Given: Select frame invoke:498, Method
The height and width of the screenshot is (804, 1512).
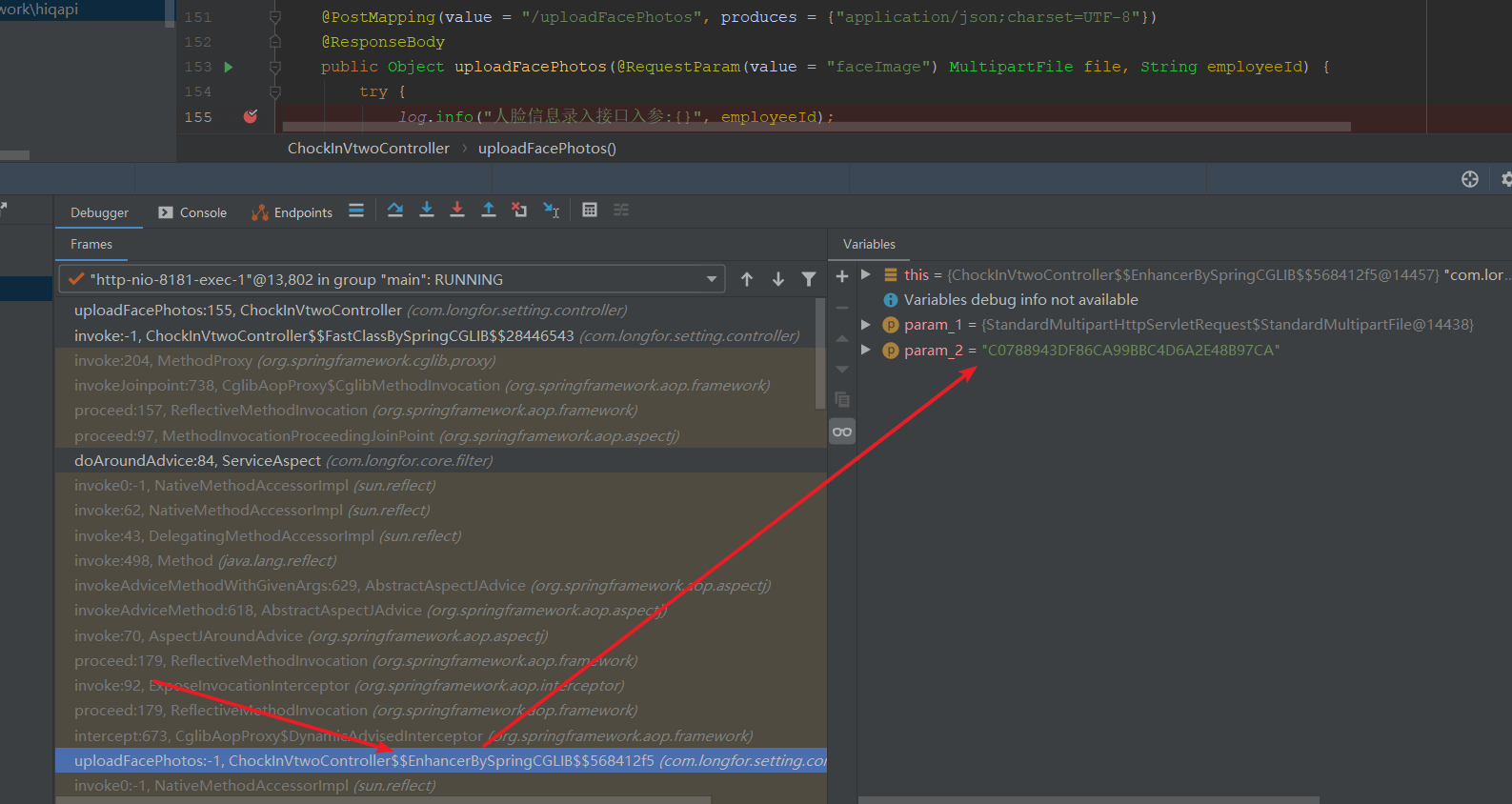Looking at the screenshot, I should click(441, 560).
